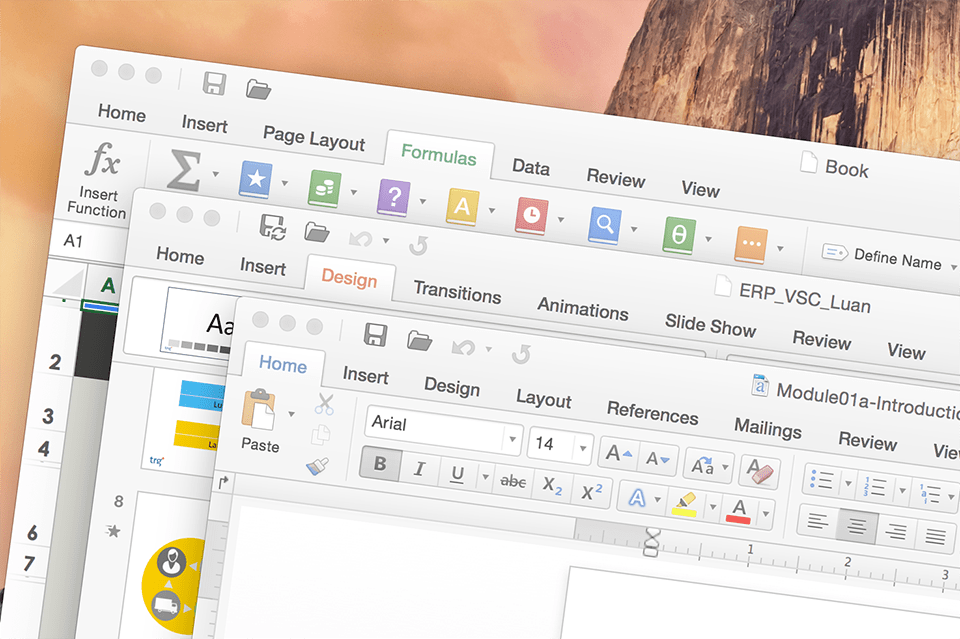
Task: Expand Change Case Aa dropdown arrow
Action: point(726,467)
